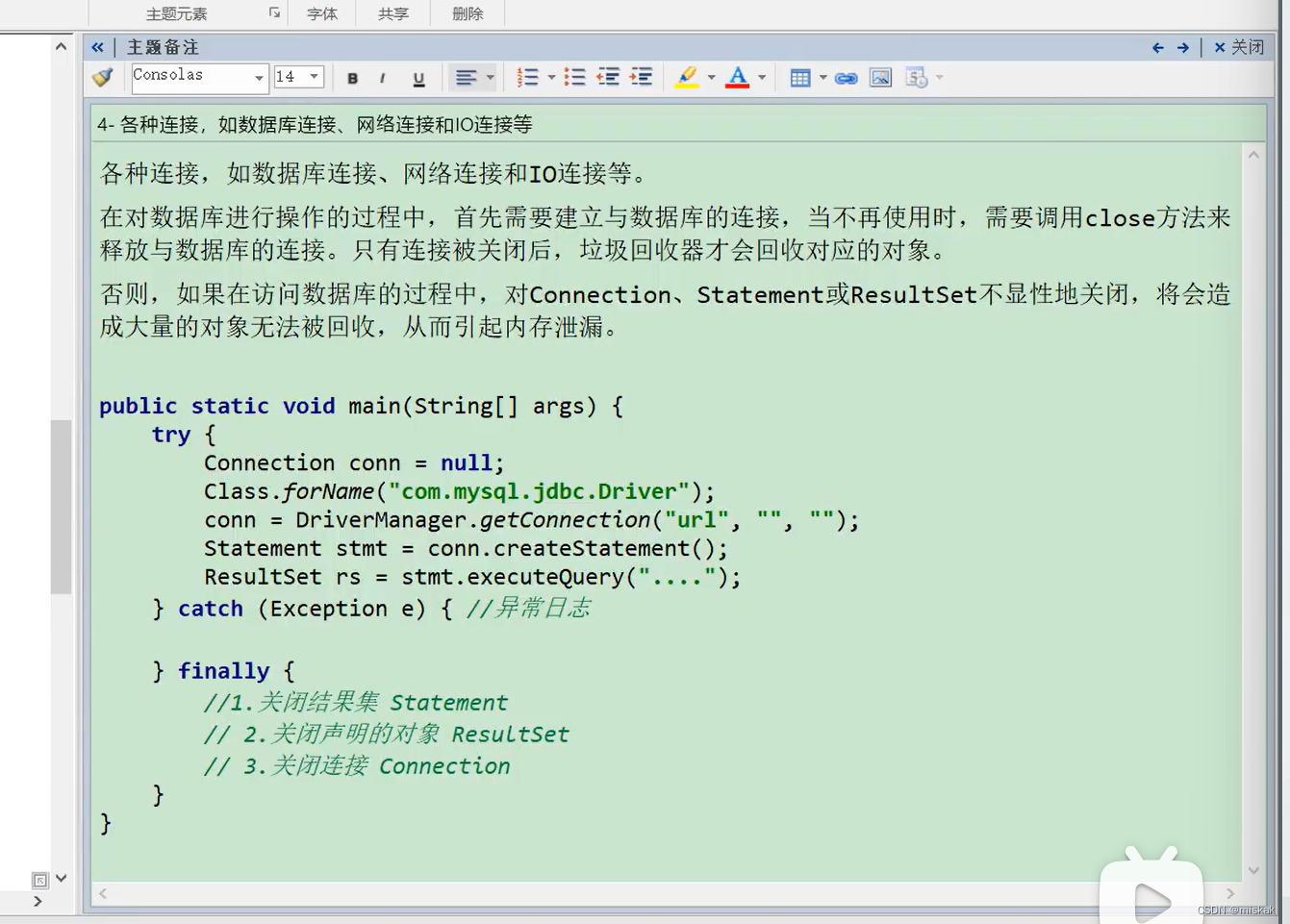Click the clear formatting brush icon

tap(103, 77)
